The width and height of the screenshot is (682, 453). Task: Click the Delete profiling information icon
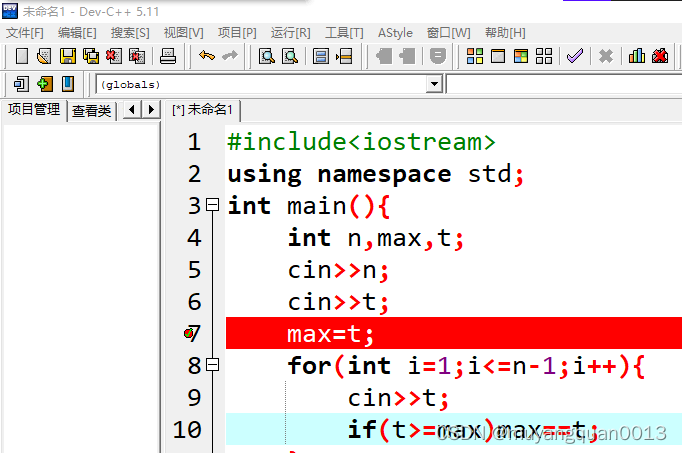tap(660, 56)
